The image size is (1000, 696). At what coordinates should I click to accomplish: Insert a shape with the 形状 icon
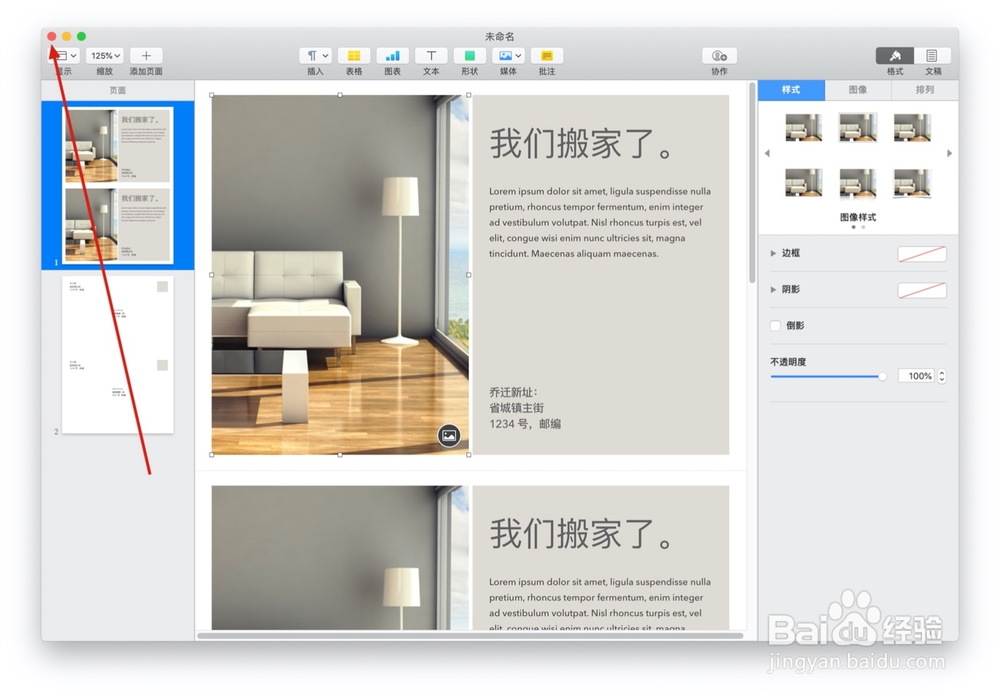tap(468, 55)
